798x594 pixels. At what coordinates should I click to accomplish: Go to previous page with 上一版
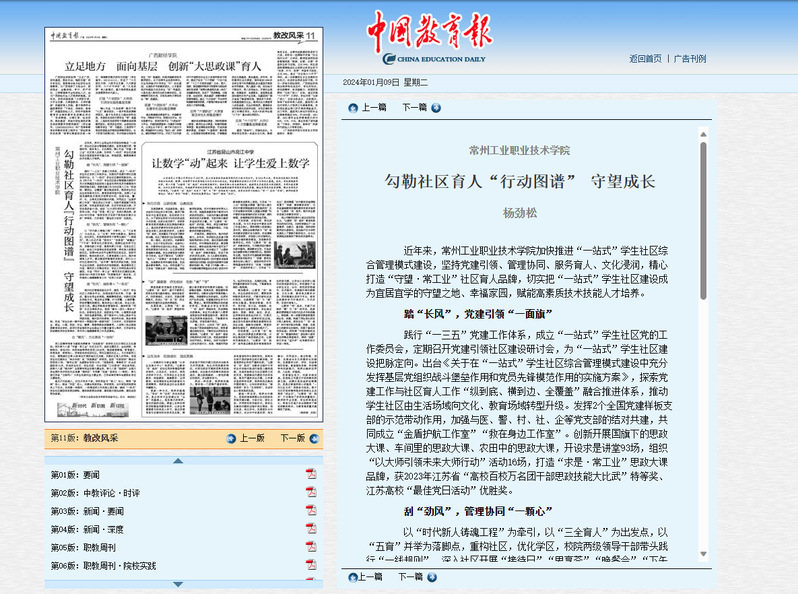click(x=245, y=438)
